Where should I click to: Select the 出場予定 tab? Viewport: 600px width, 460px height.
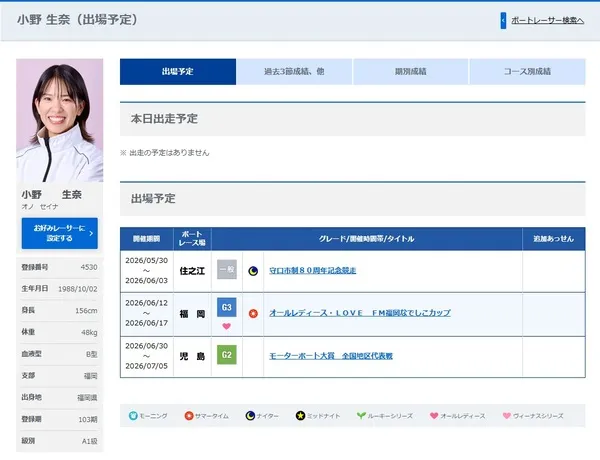[x=178, y=72]
